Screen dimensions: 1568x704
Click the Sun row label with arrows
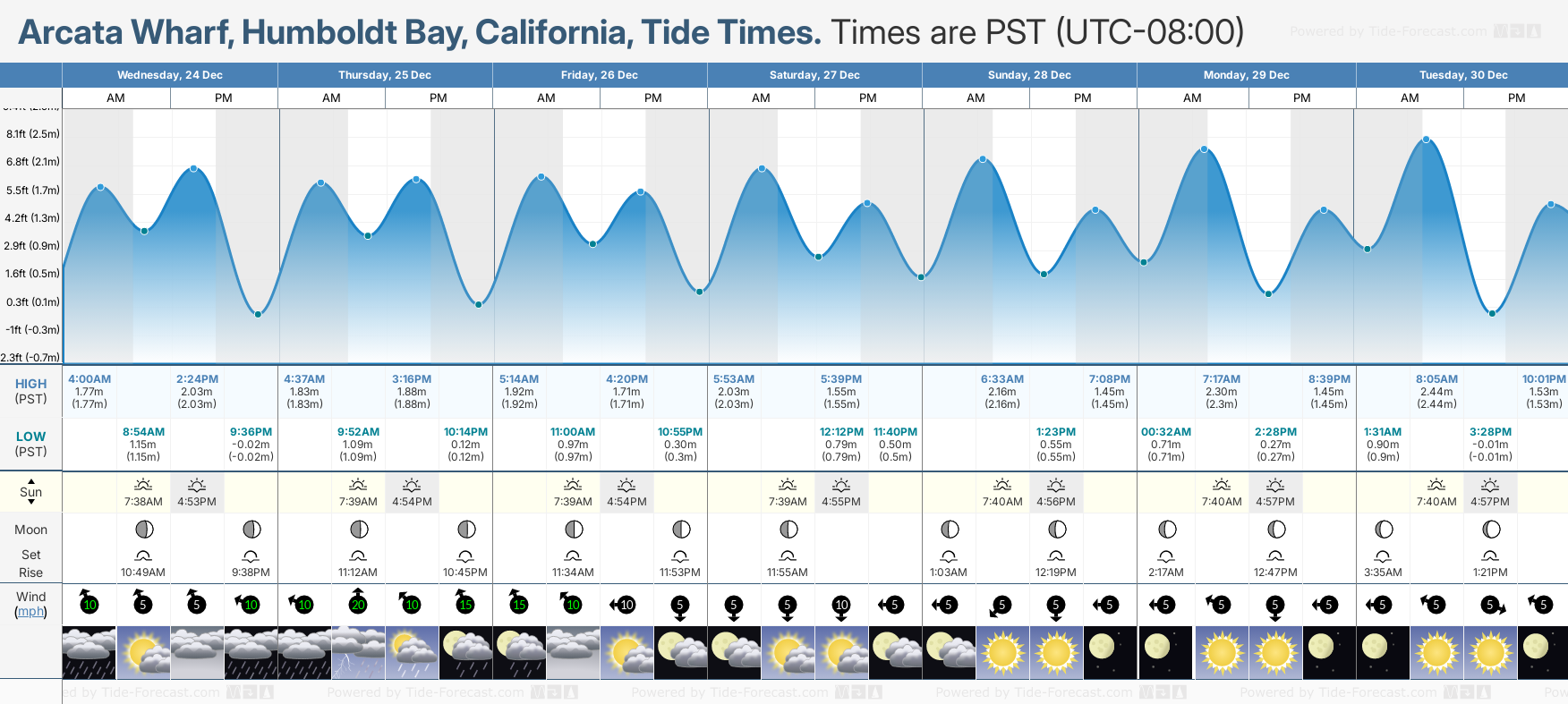pyautogui.click(x=30, y=492)
